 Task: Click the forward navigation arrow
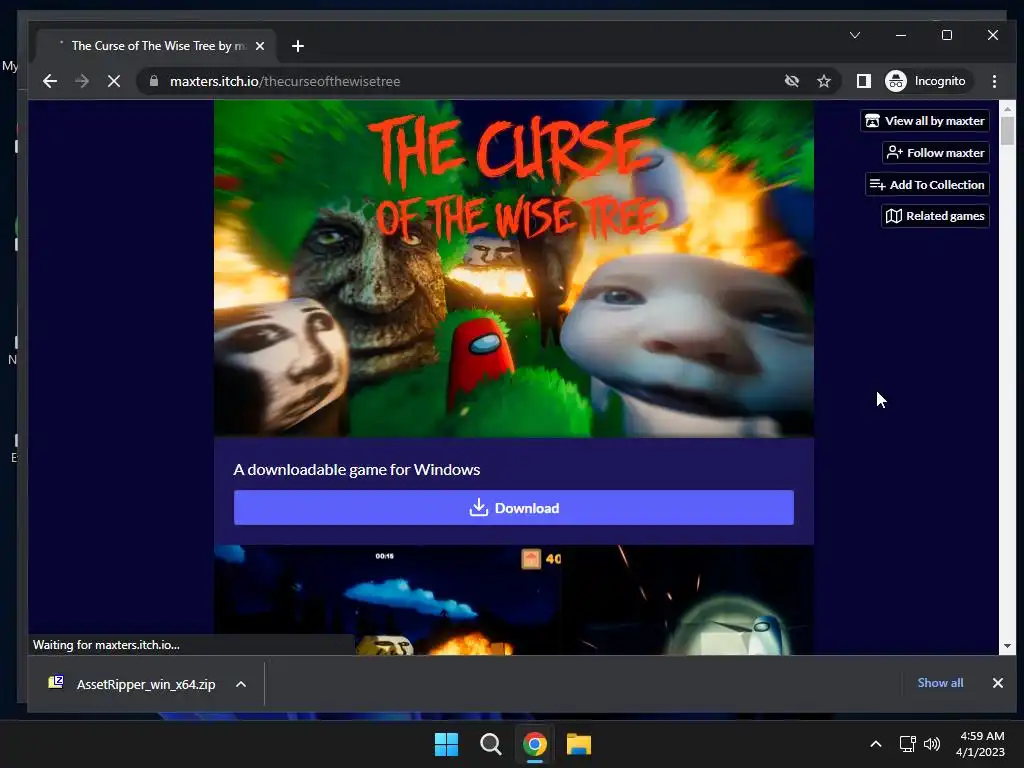point(82,81)
